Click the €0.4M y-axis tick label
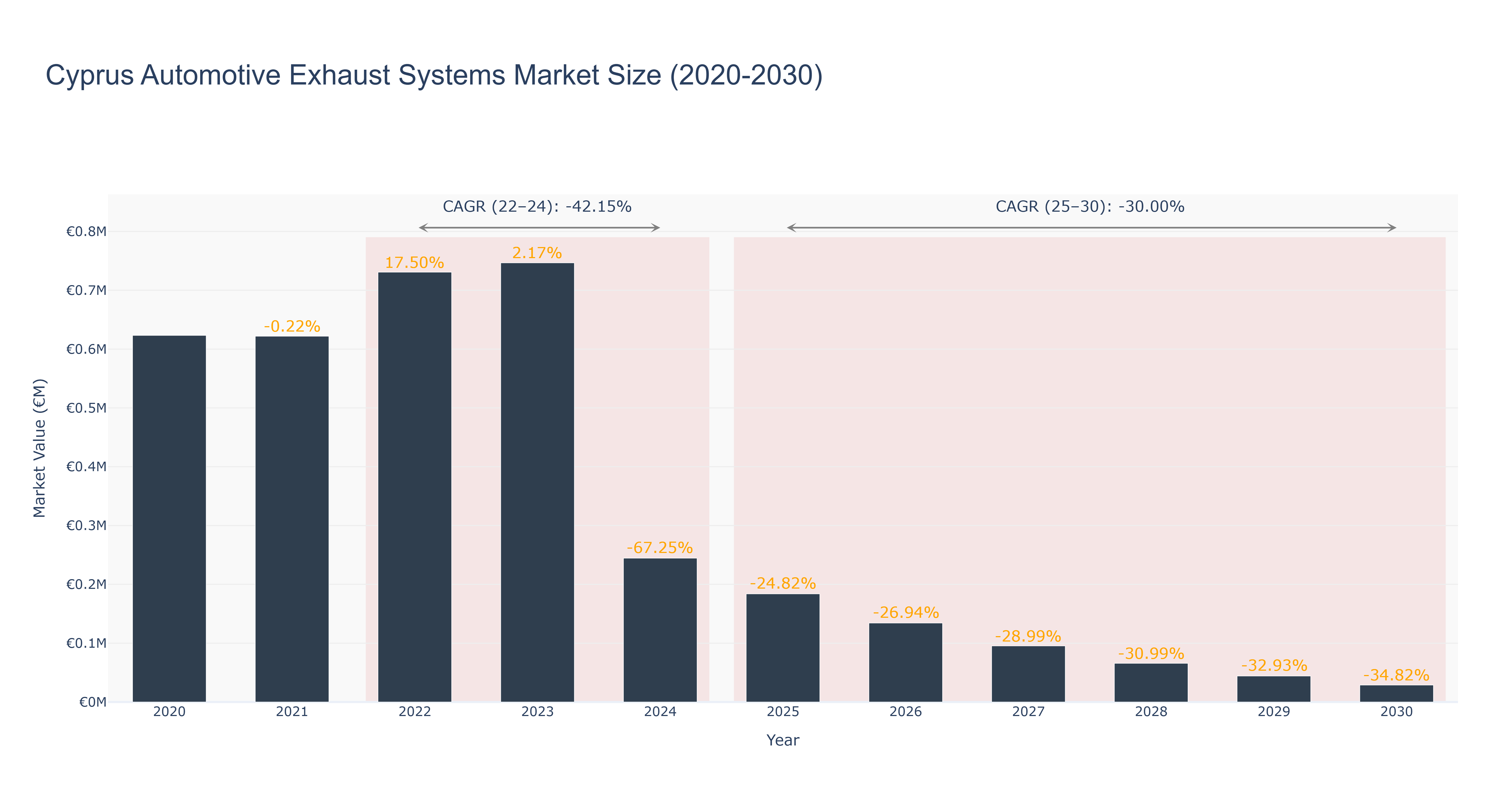 pyautogui.click(x=86, y=467)
